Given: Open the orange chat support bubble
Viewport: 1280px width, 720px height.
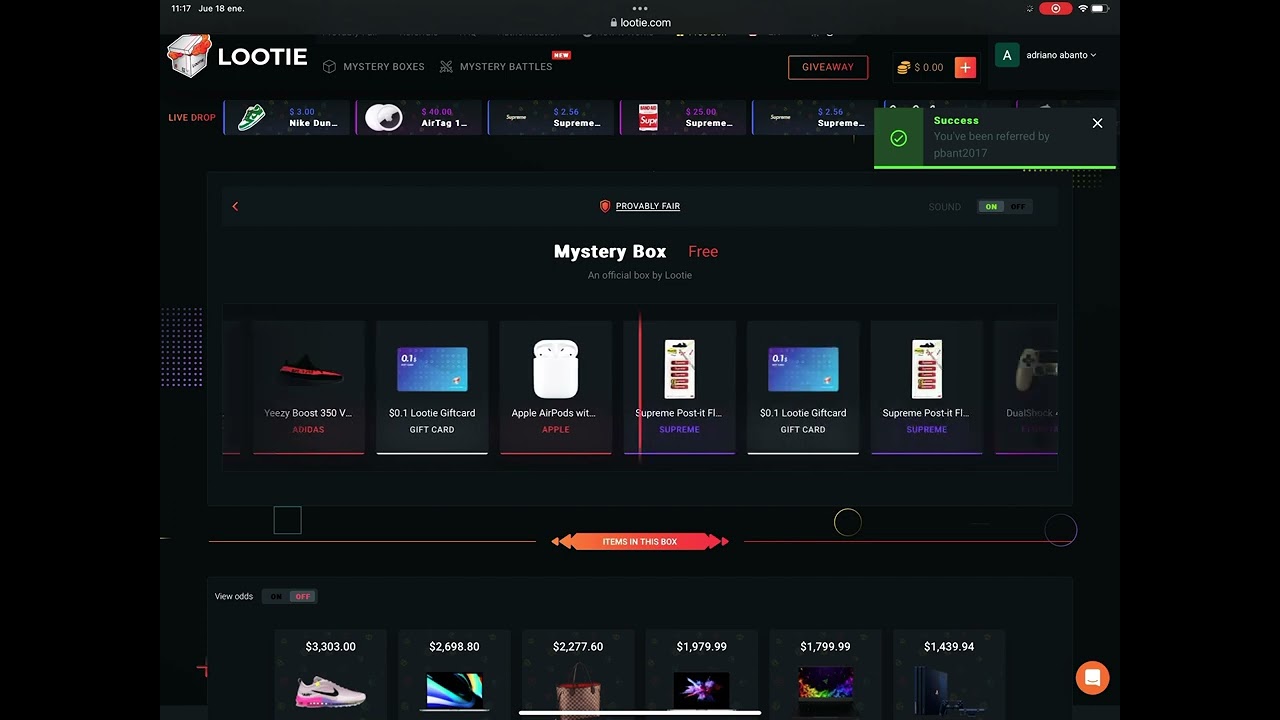Looking at the screenshot, I should 1092,677.
